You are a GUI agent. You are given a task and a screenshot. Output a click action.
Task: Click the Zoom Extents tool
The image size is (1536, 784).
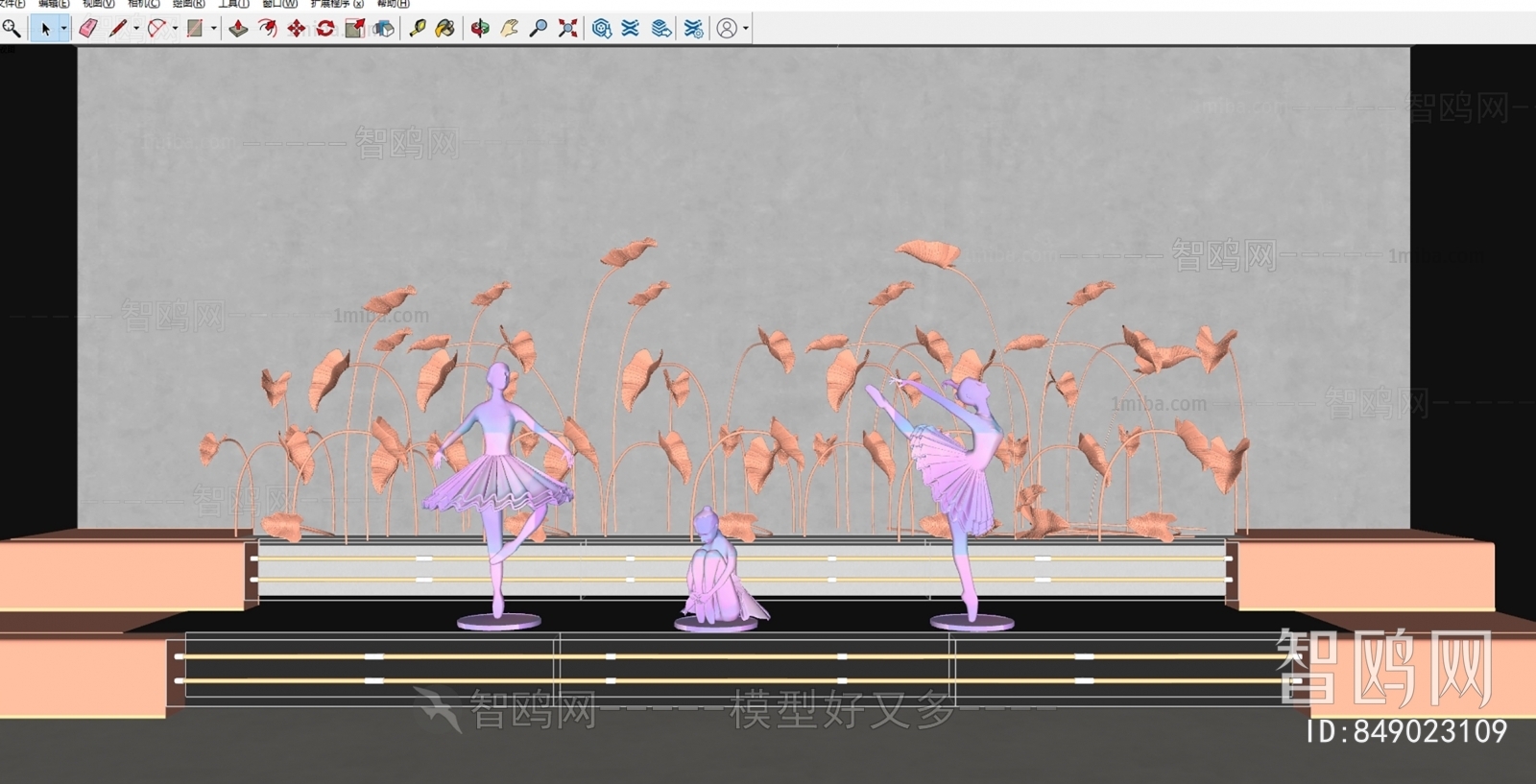tap(568, 29)
